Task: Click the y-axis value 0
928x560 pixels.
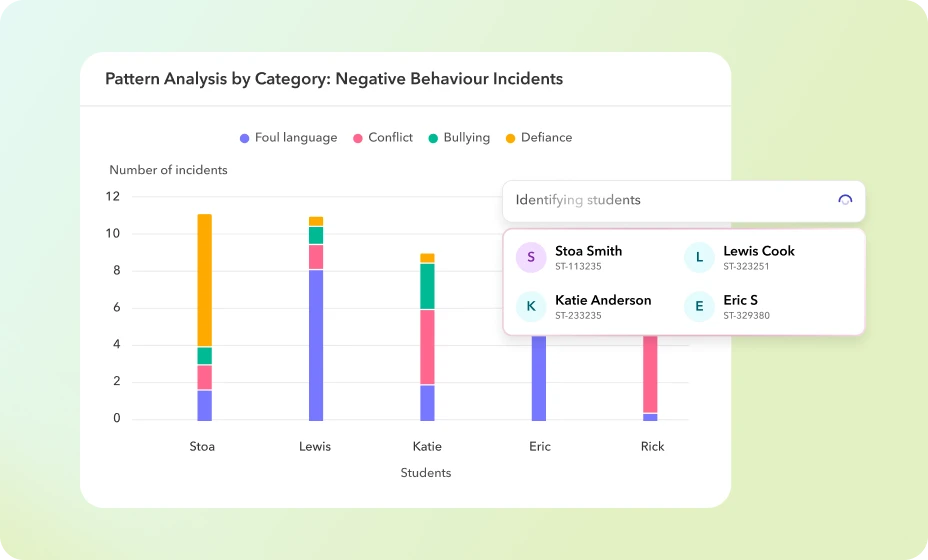Action: 117,418
